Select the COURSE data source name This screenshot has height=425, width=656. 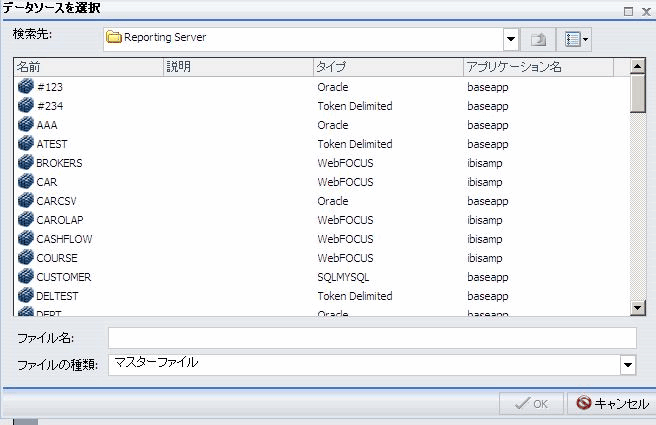[57, 258]
